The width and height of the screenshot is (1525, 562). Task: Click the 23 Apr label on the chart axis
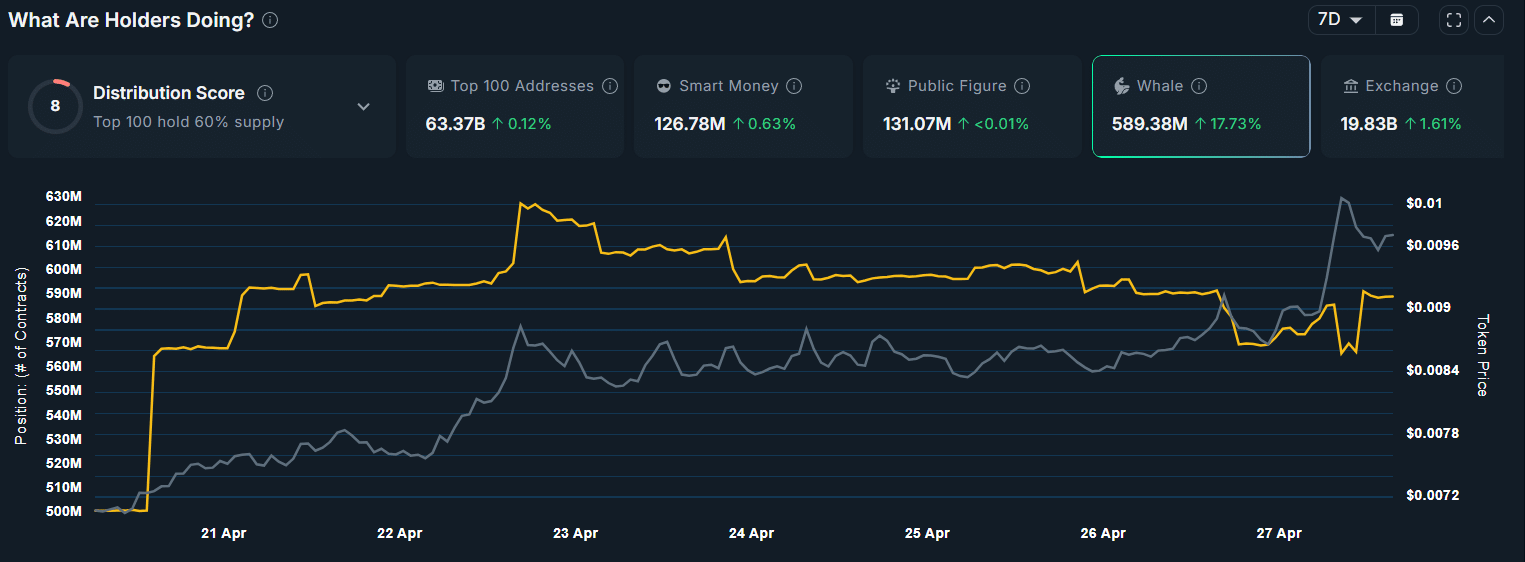click(575, 534)
